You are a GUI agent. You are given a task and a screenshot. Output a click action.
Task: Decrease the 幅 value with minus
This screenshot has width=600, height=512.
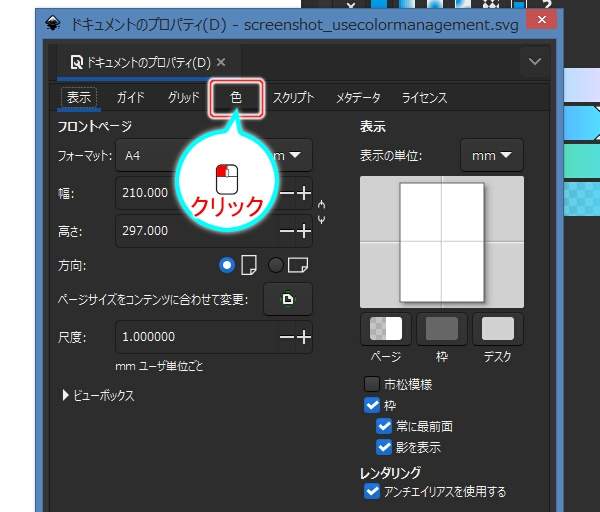[x=287, y=193]
